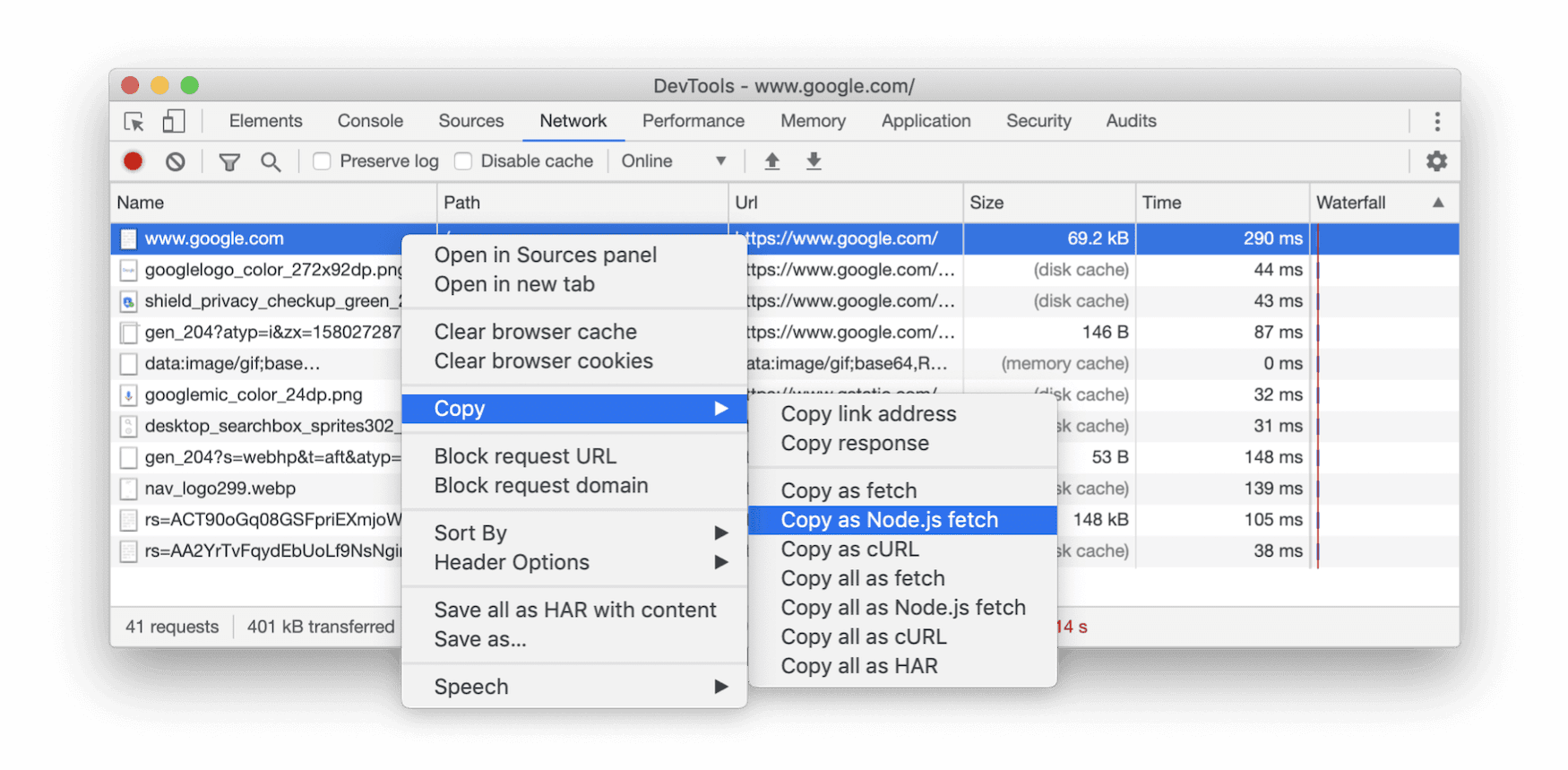Select the nav_logo299.webp request row
The image size is (1568, 770).
(x=220, y=489)
